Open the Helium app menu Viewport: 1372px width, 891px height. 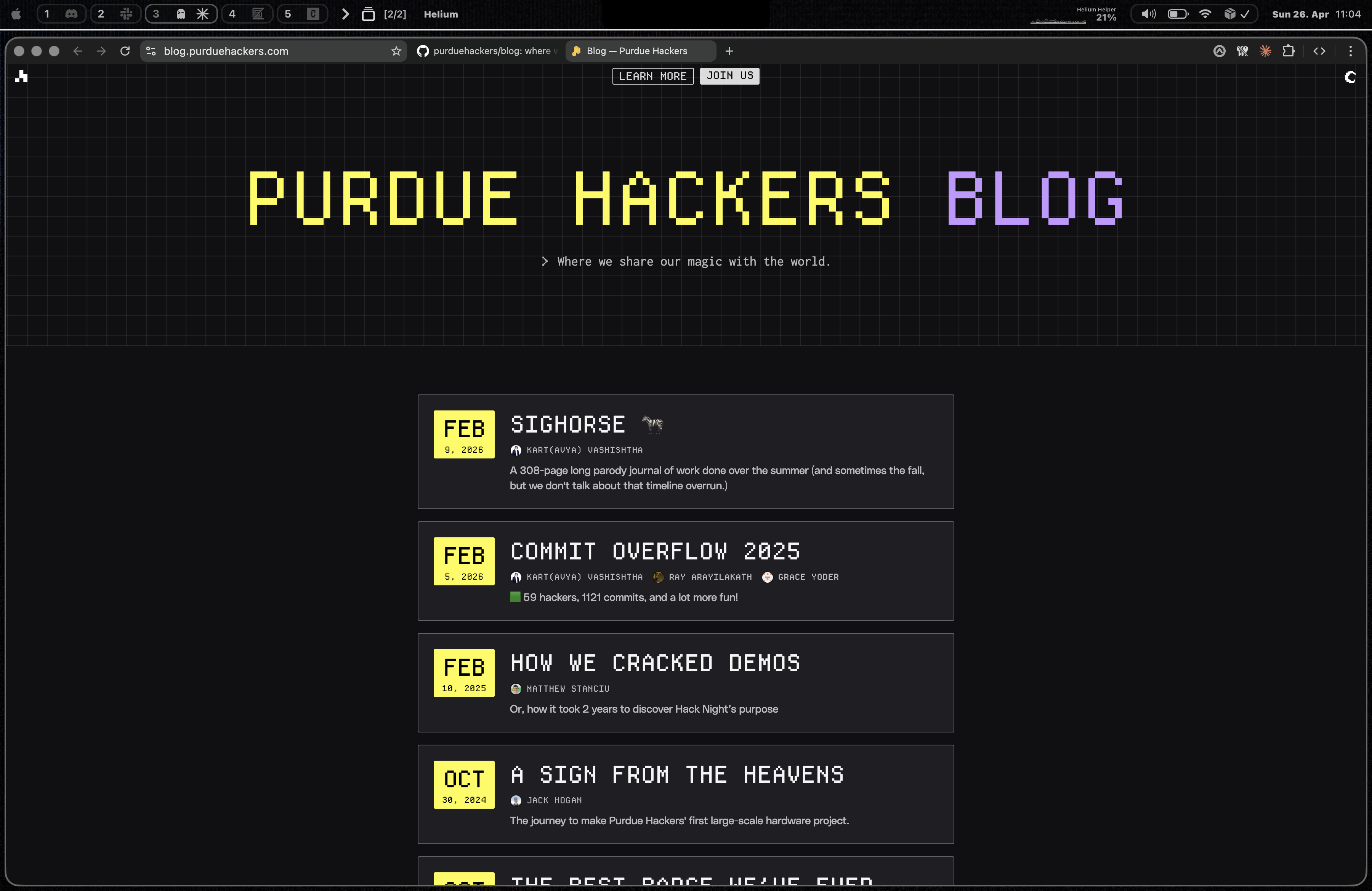pos(441,14)
